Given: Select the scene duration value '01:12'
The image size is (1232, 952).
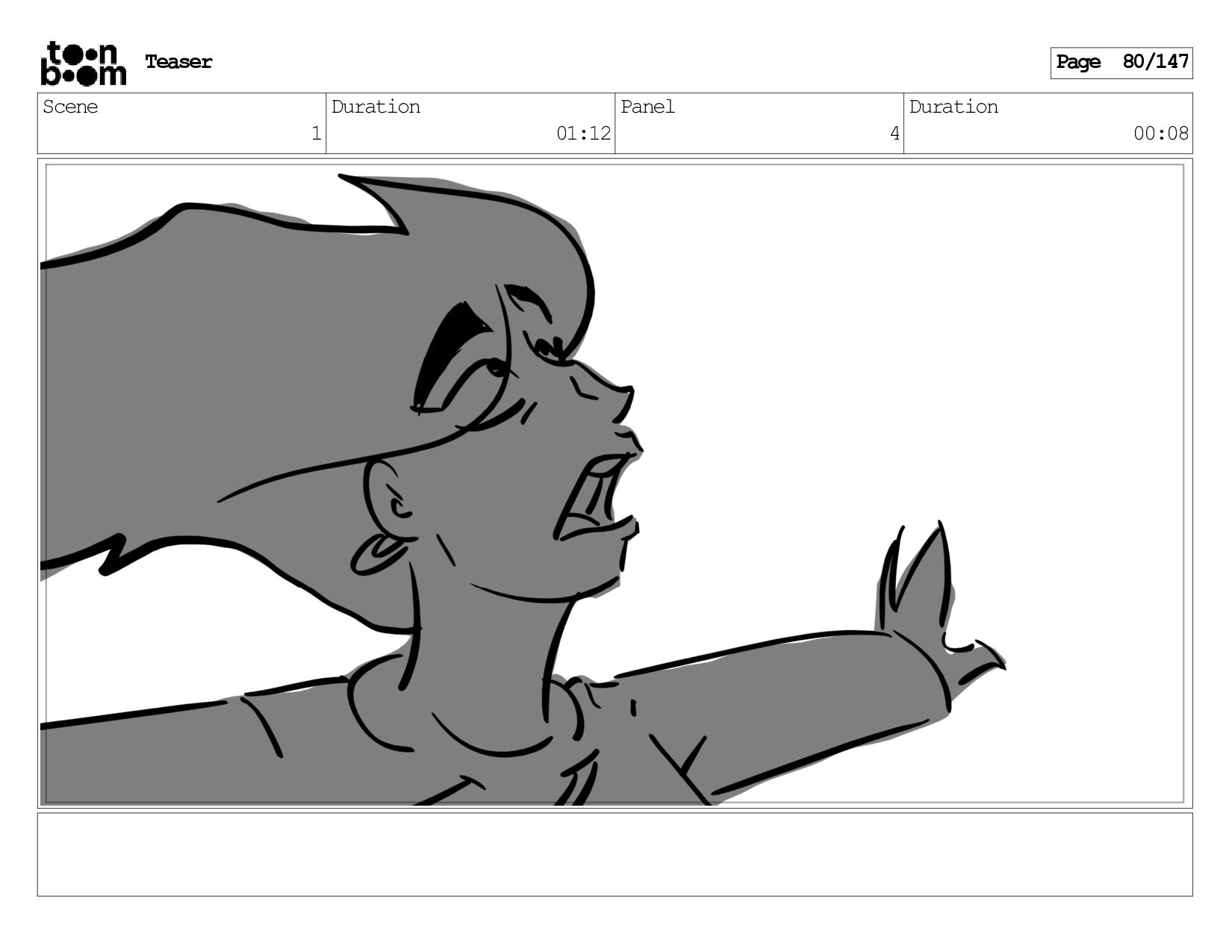Looking at the screenshot, I should [x=584, y=134].
